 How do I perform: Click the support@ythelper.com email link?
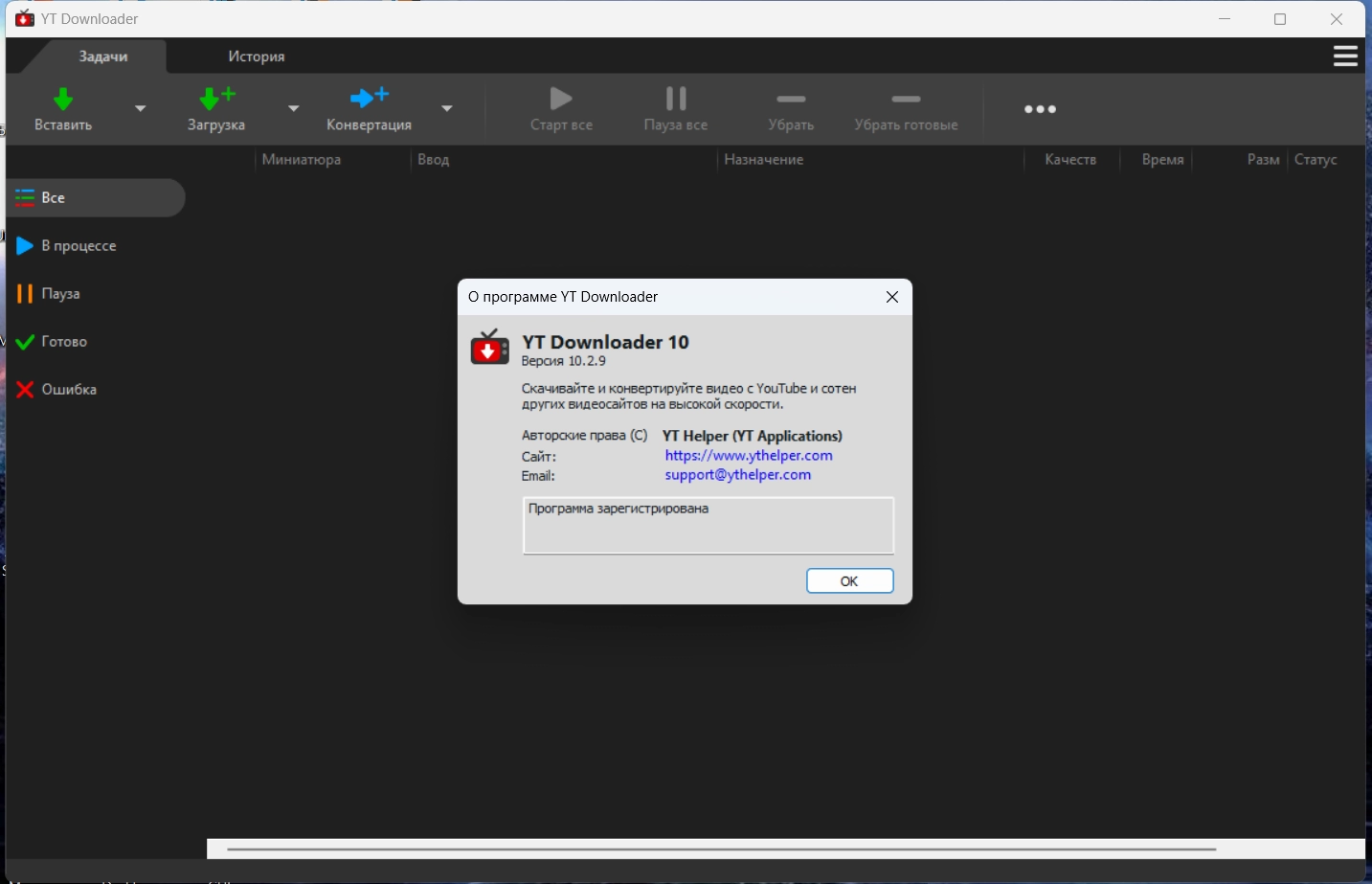(x=738, y=475)
